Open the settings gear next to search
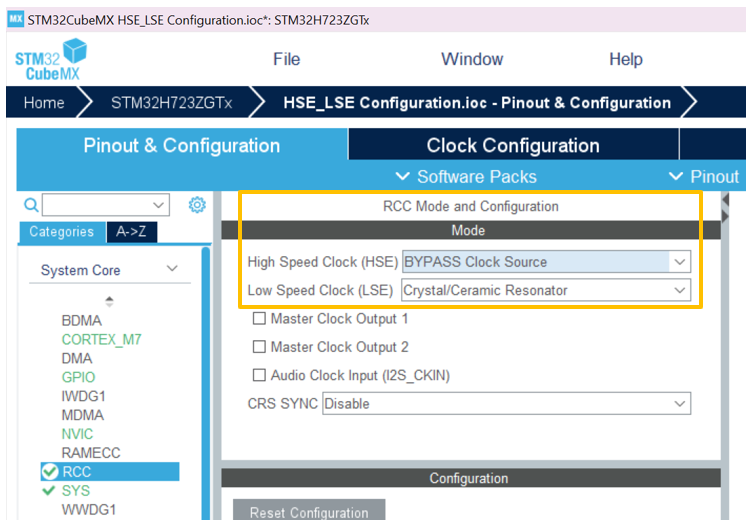753x531 pixels. point(197,205)
